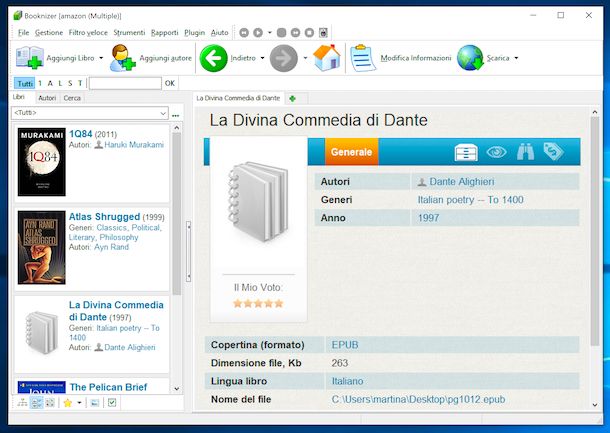The width and height of the screenshot is (610, 433).
Task: Open Dante Alighieri link in Autori row
Action: pyautogui.click(x=461, y=182)
